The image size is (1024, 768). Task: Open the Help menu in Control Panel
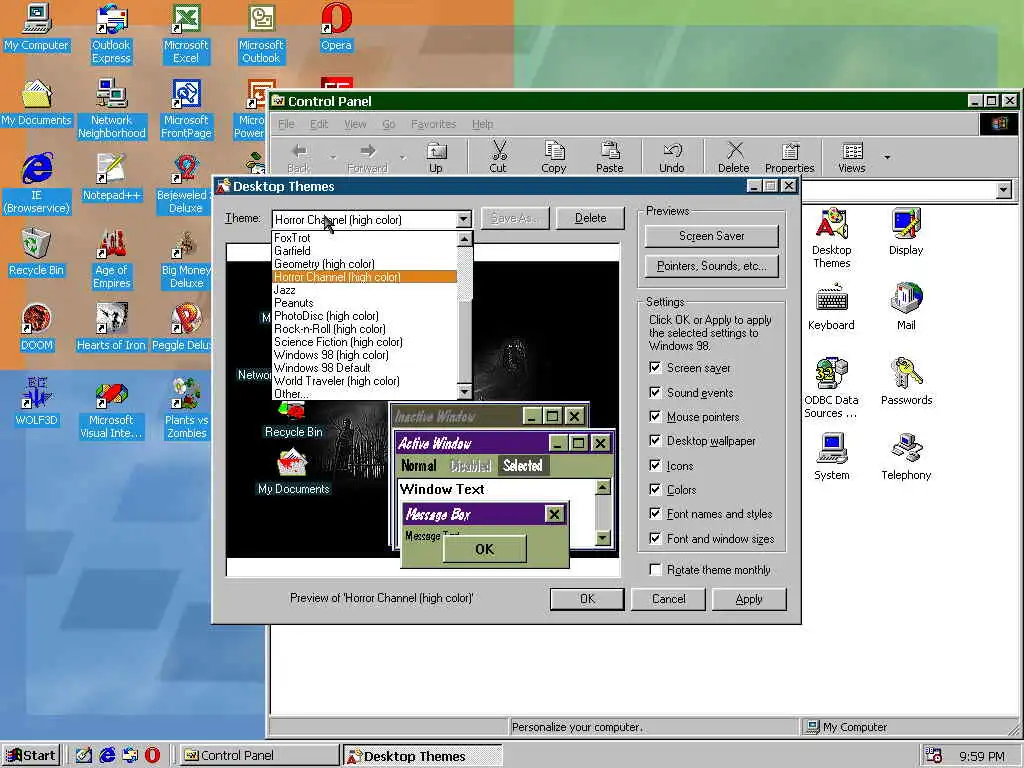coord(483,124)
